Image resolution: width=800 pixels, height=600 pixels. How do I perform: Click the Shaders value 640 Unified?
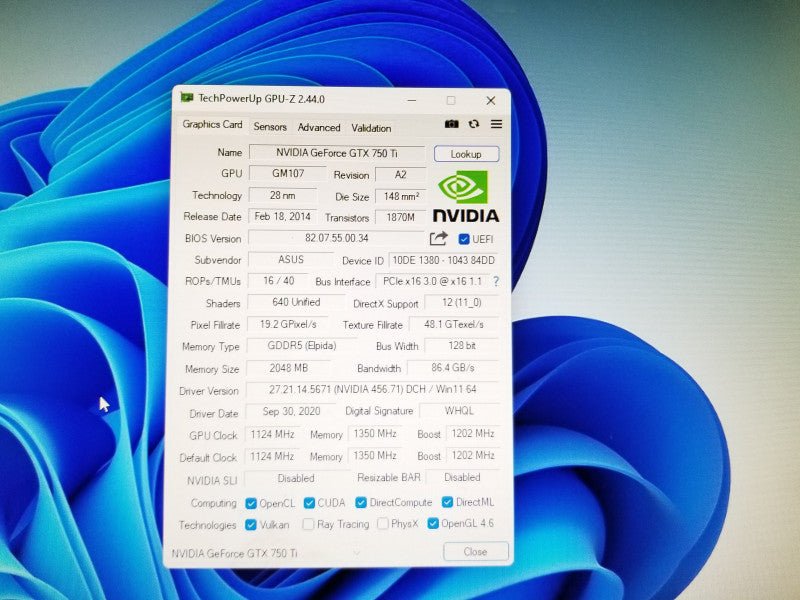click(x=296, y=302)
